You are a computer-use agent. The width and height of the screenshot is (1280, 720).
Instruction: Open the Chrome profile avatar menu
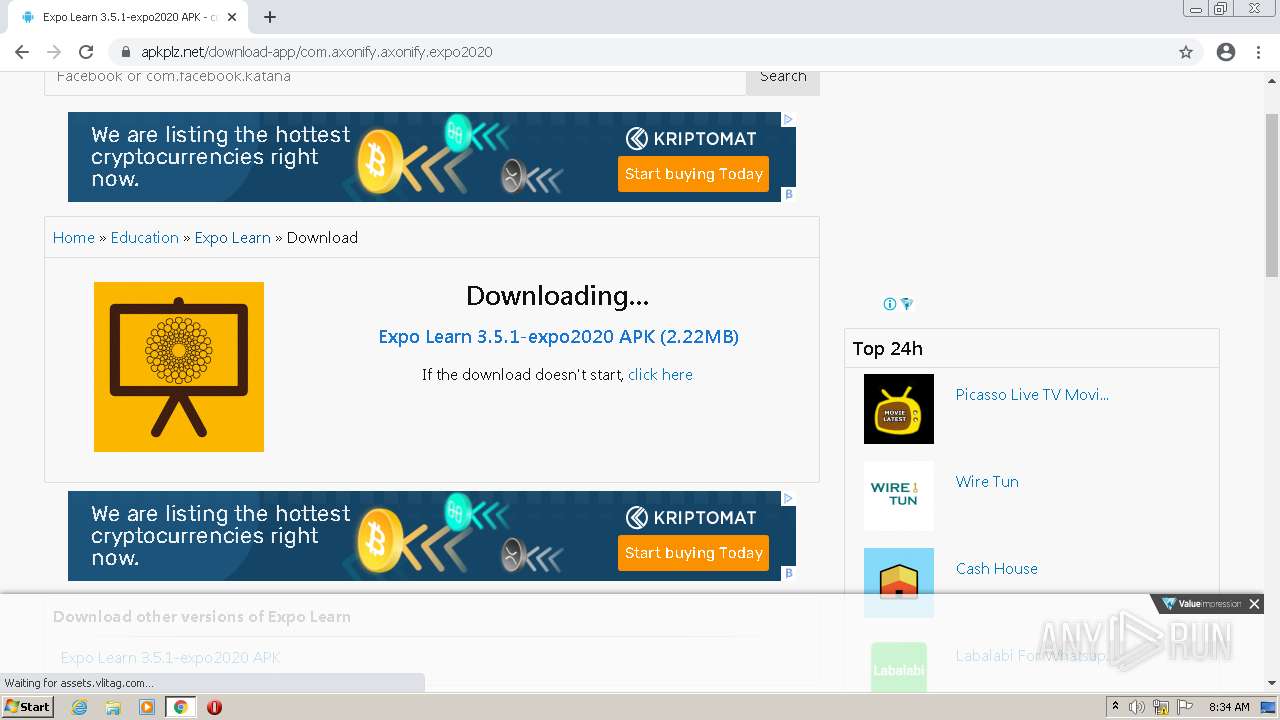pos(1226,52)
